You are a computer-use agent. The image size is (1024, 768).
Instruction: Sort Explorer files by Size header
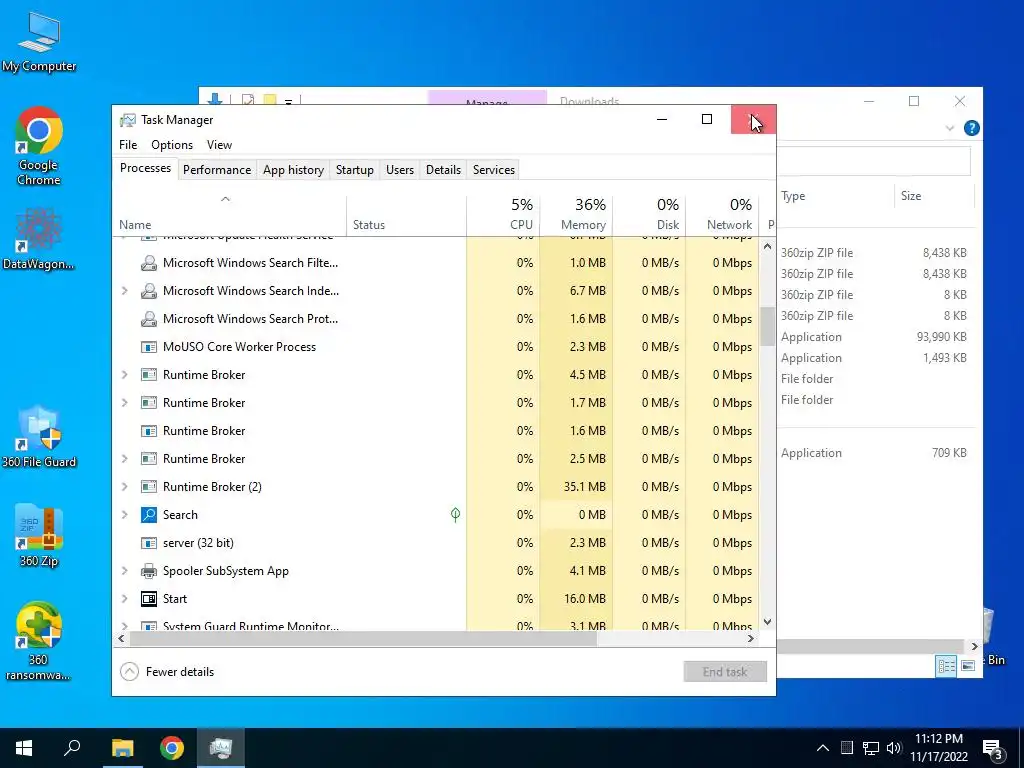(934, 196)
